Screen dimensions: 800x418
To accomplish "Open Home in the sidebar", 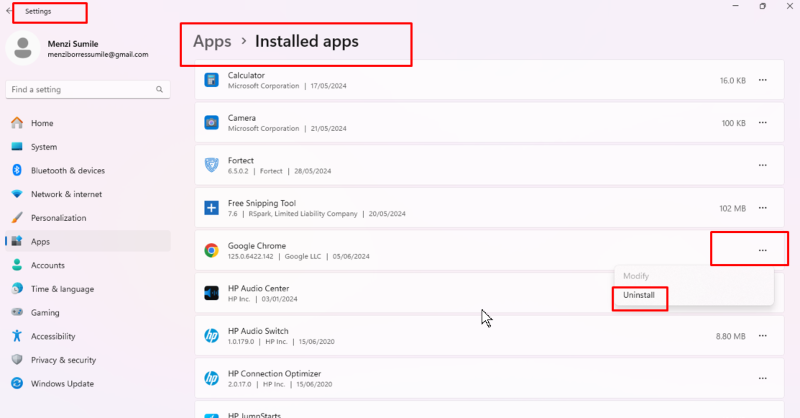I will pos(88,123).
